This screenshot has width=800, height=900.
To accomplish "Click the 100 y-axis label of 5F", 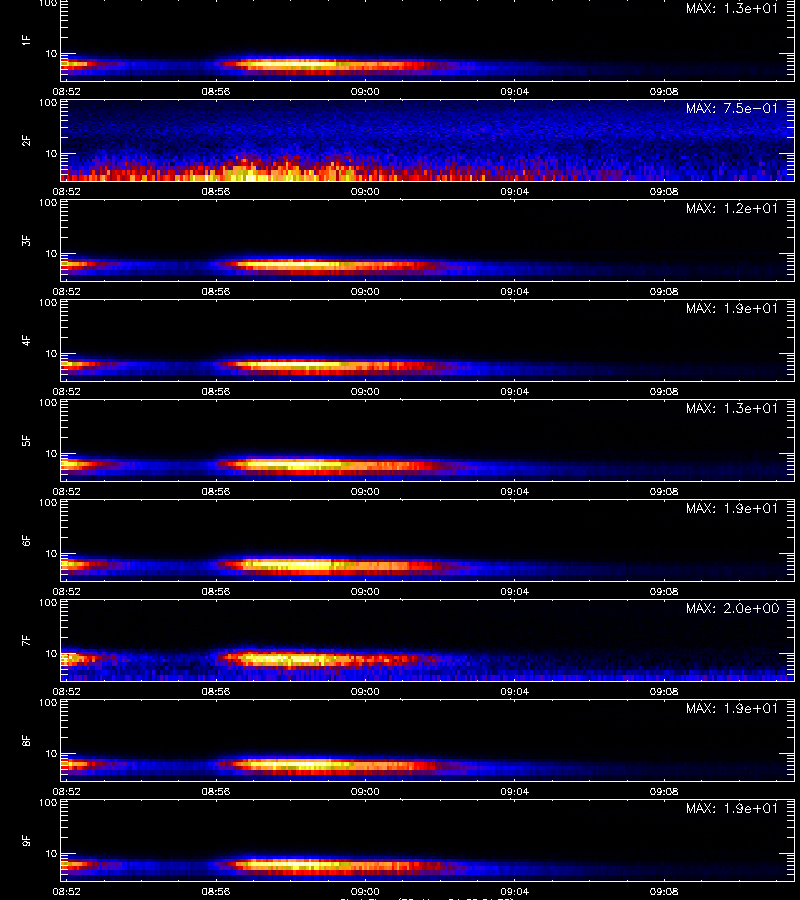I will [48, 403].
